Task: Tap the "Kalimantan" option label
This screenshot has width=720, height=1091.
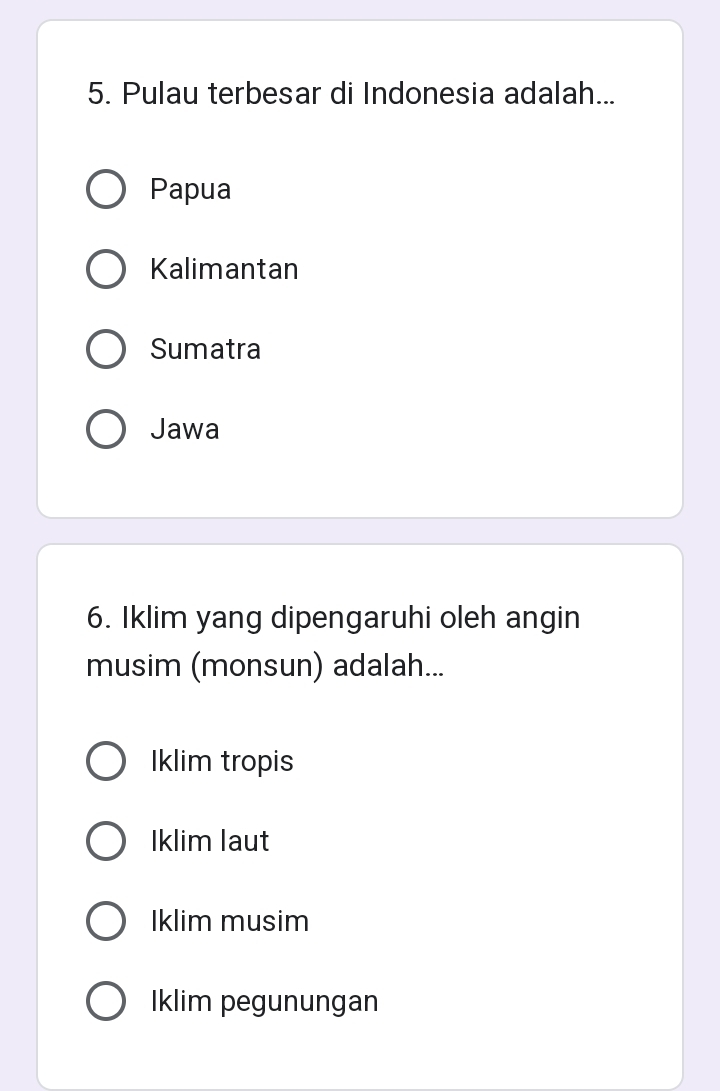Action: pos(224,270)
